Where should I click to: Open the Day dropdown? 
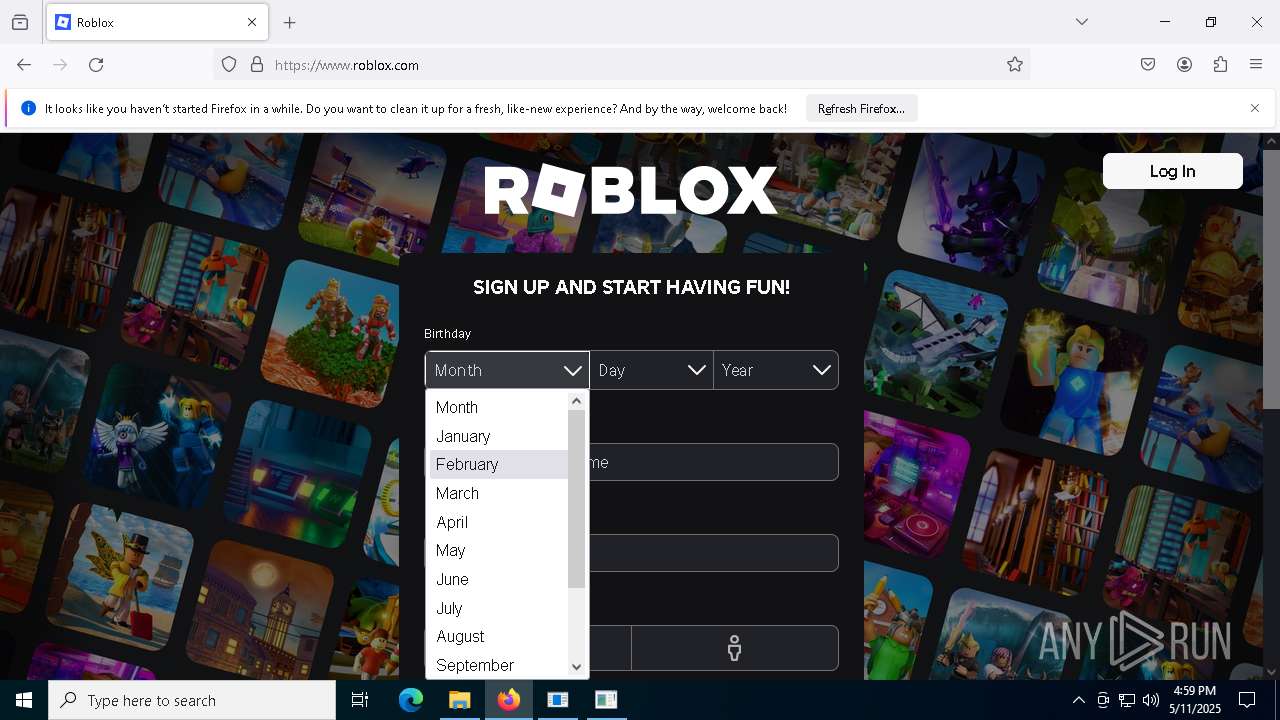click(652, 370)
